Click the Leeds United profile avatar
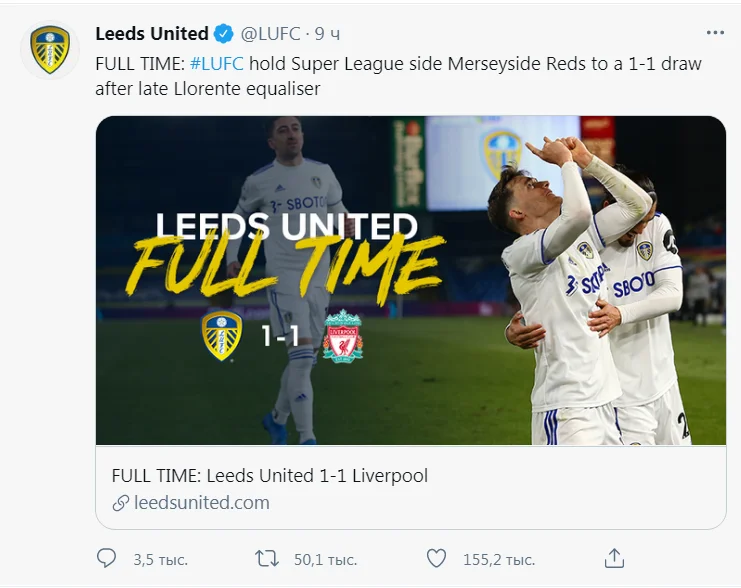 pyautogui.click(x=49, y=50)
